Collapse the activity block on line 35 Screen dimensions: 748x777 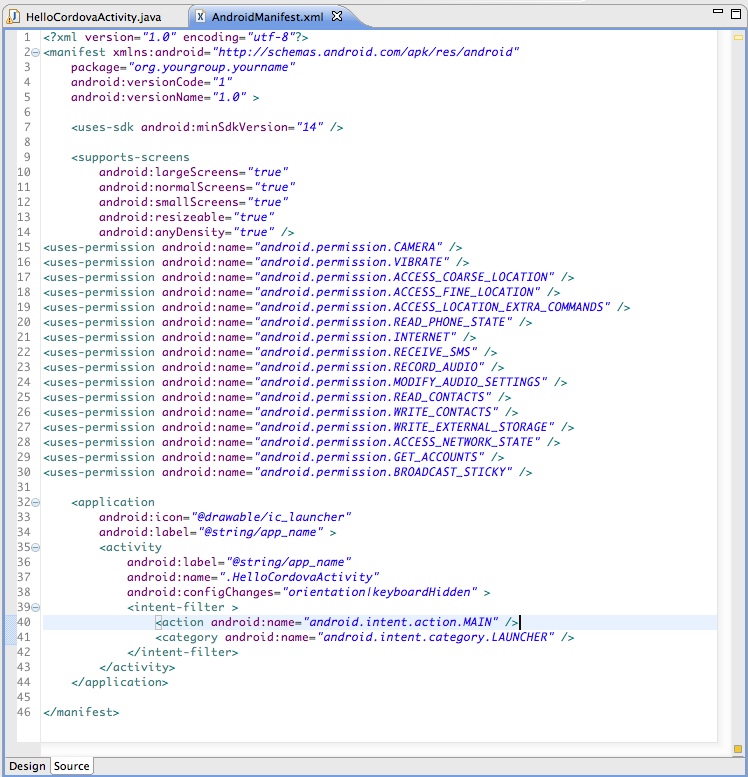click(36, 547)
